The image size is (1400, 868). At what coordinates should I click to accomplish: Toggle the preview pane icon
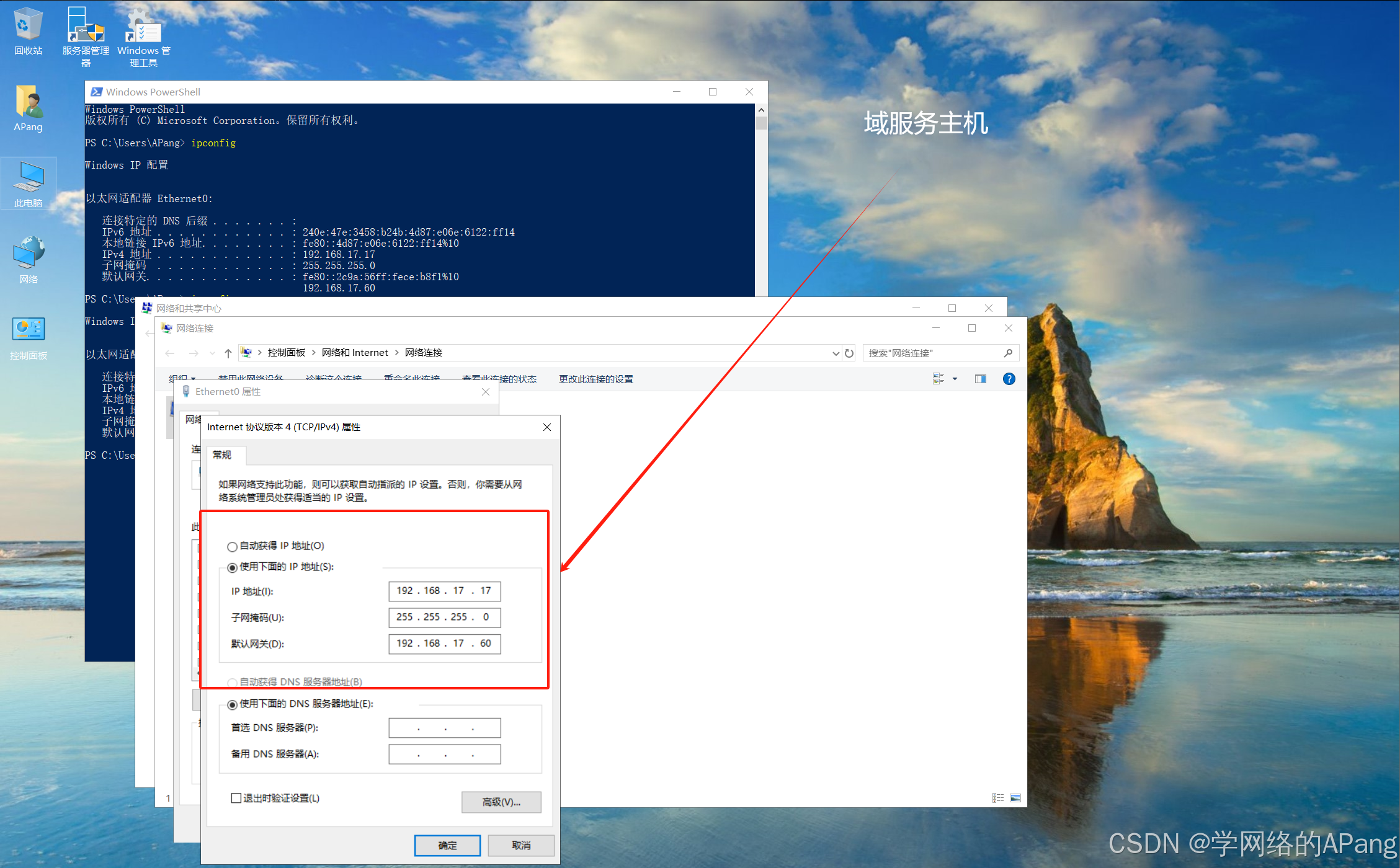980,379
